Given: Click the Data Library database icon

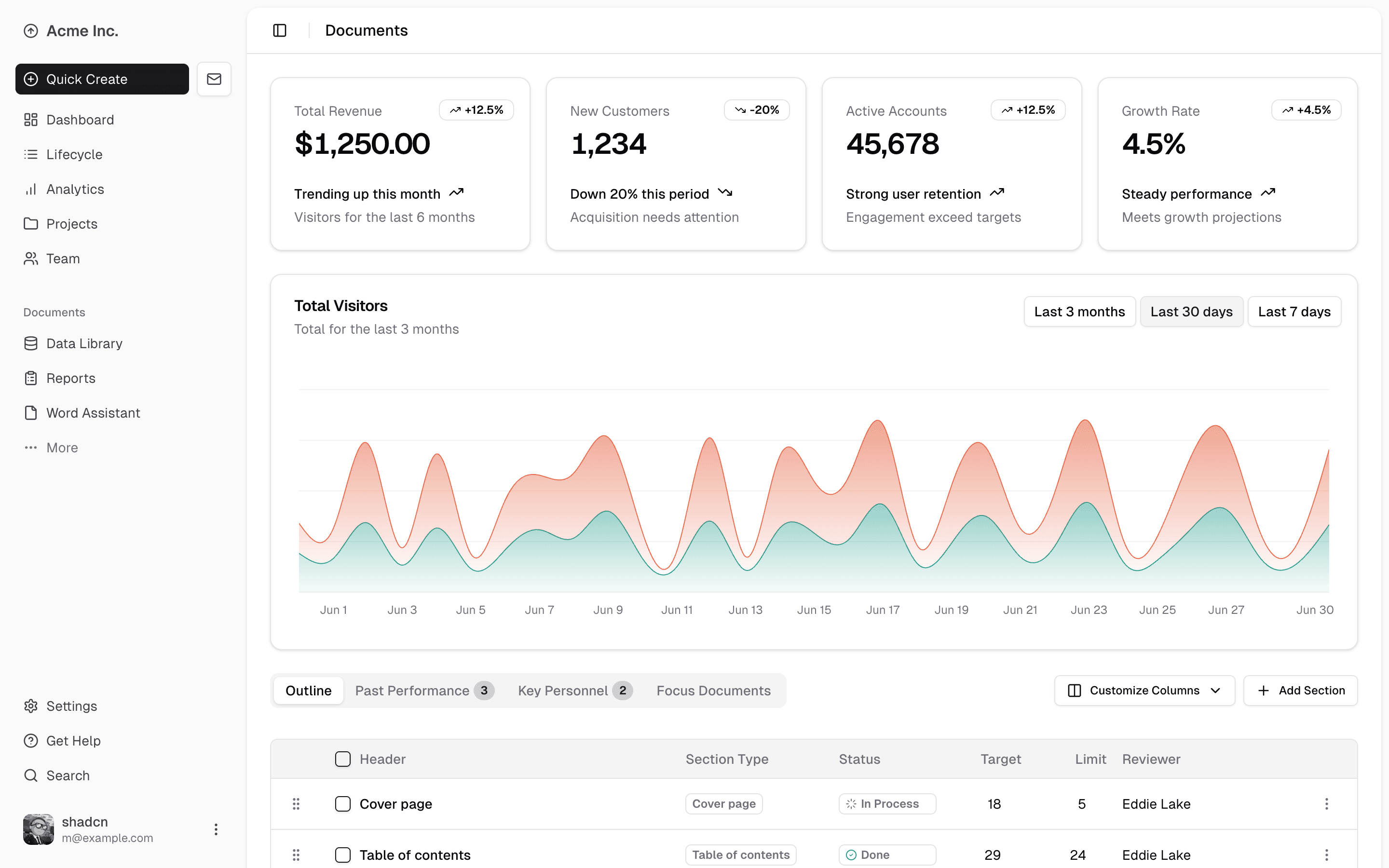Looking at the screenshot, I should tap(31, 343).
